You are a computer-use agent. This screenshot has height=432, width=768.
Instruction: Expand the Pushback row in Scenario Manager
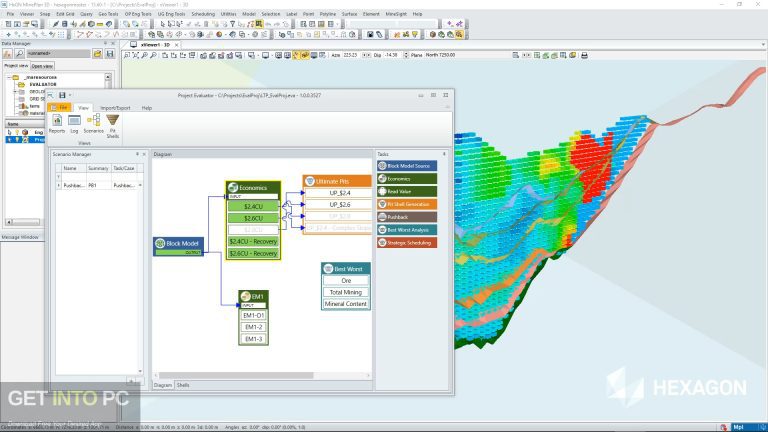click(57, 185)
